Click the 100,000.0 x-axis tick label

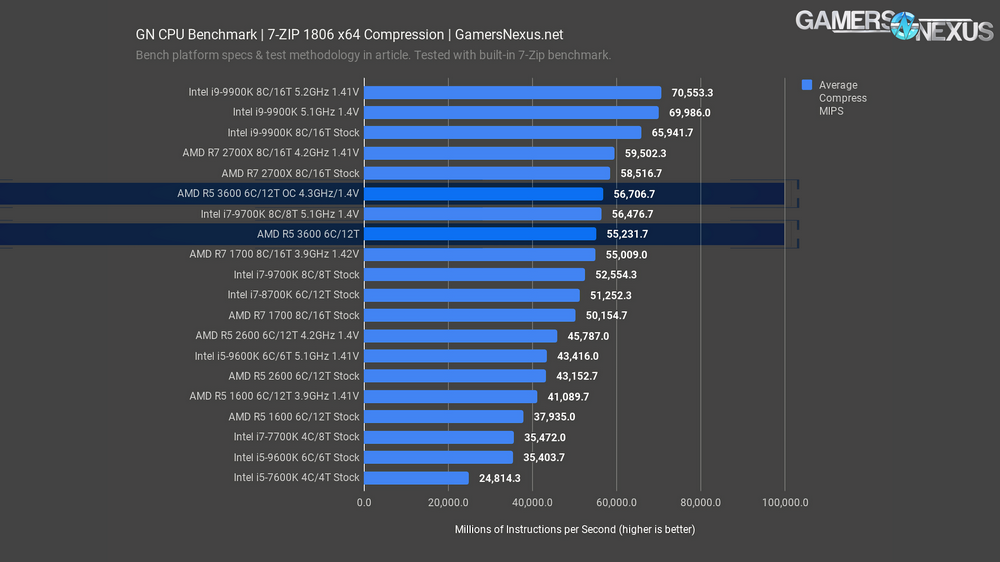coord(784,503)
